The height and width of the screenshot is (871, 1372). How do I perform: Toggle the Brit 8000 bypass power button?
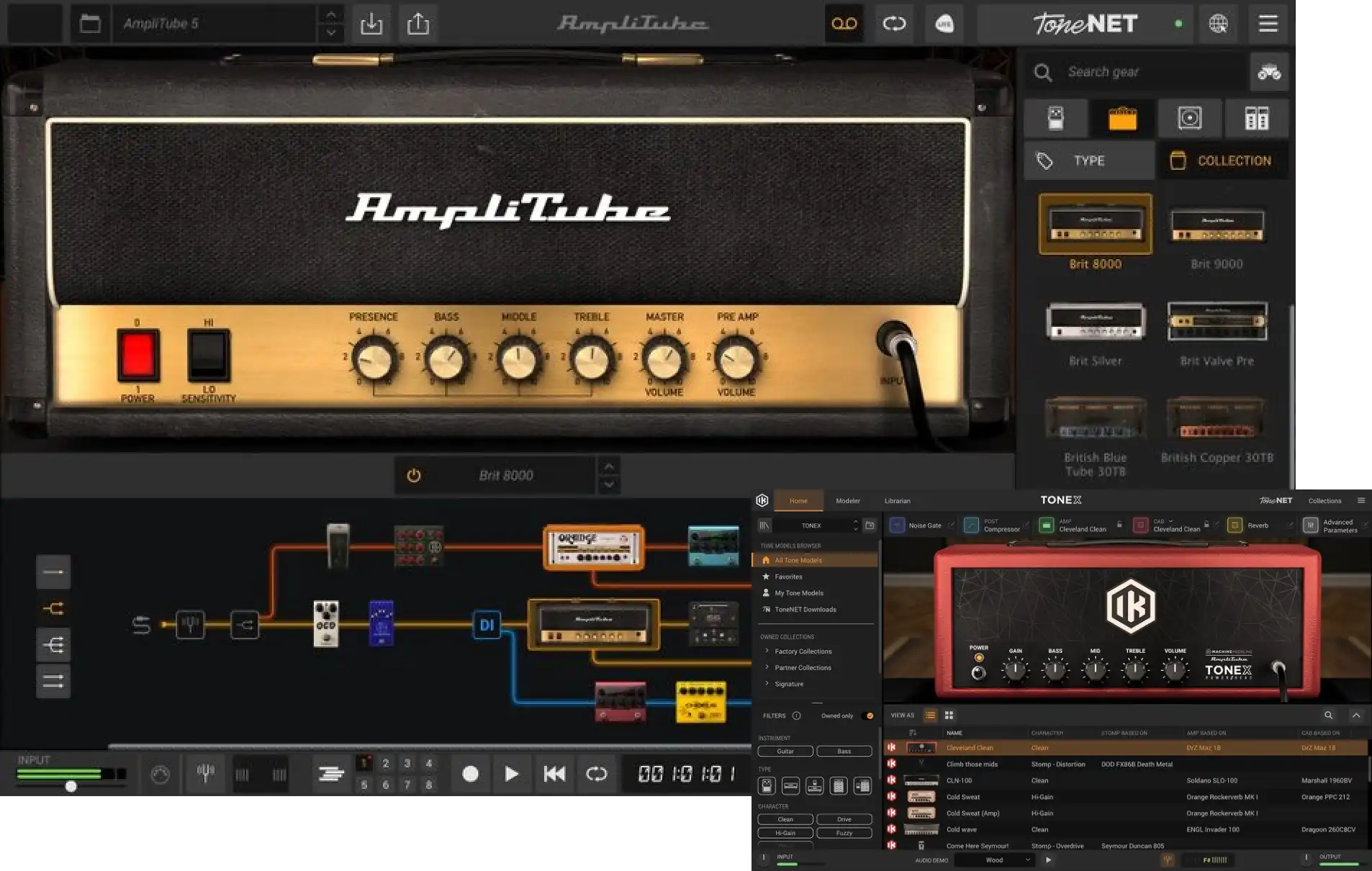[x=414, y=476]
